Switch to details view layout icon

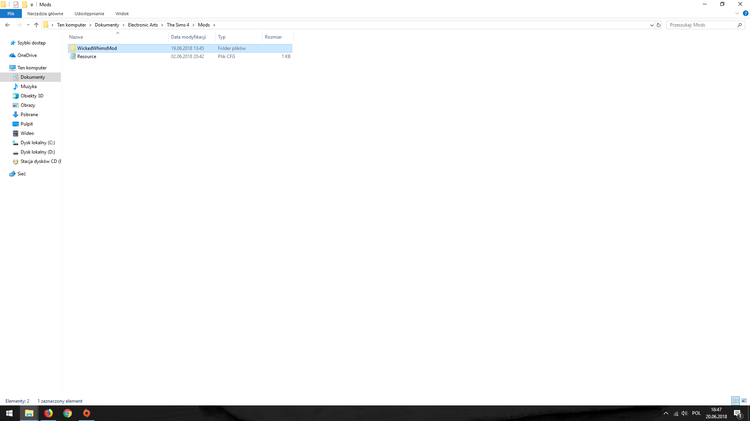click(736, 401)
